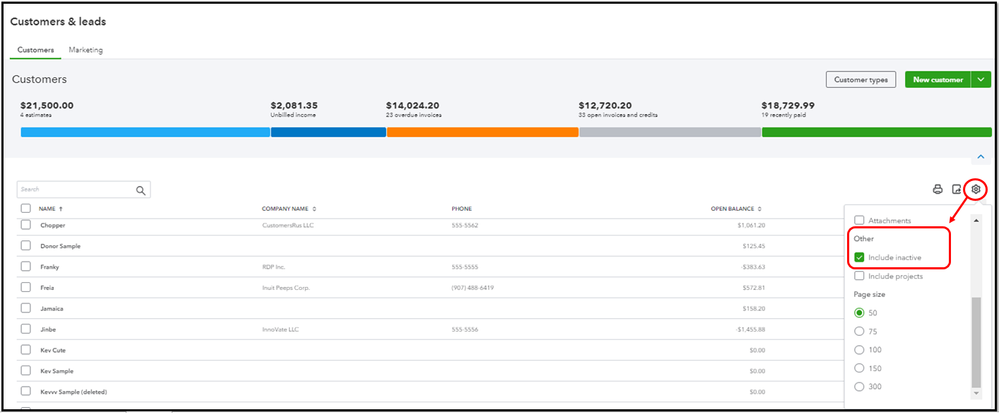999x413 pixels.
Task: Click the $18,729.99 recently paid amount
Action: (787, 105)
